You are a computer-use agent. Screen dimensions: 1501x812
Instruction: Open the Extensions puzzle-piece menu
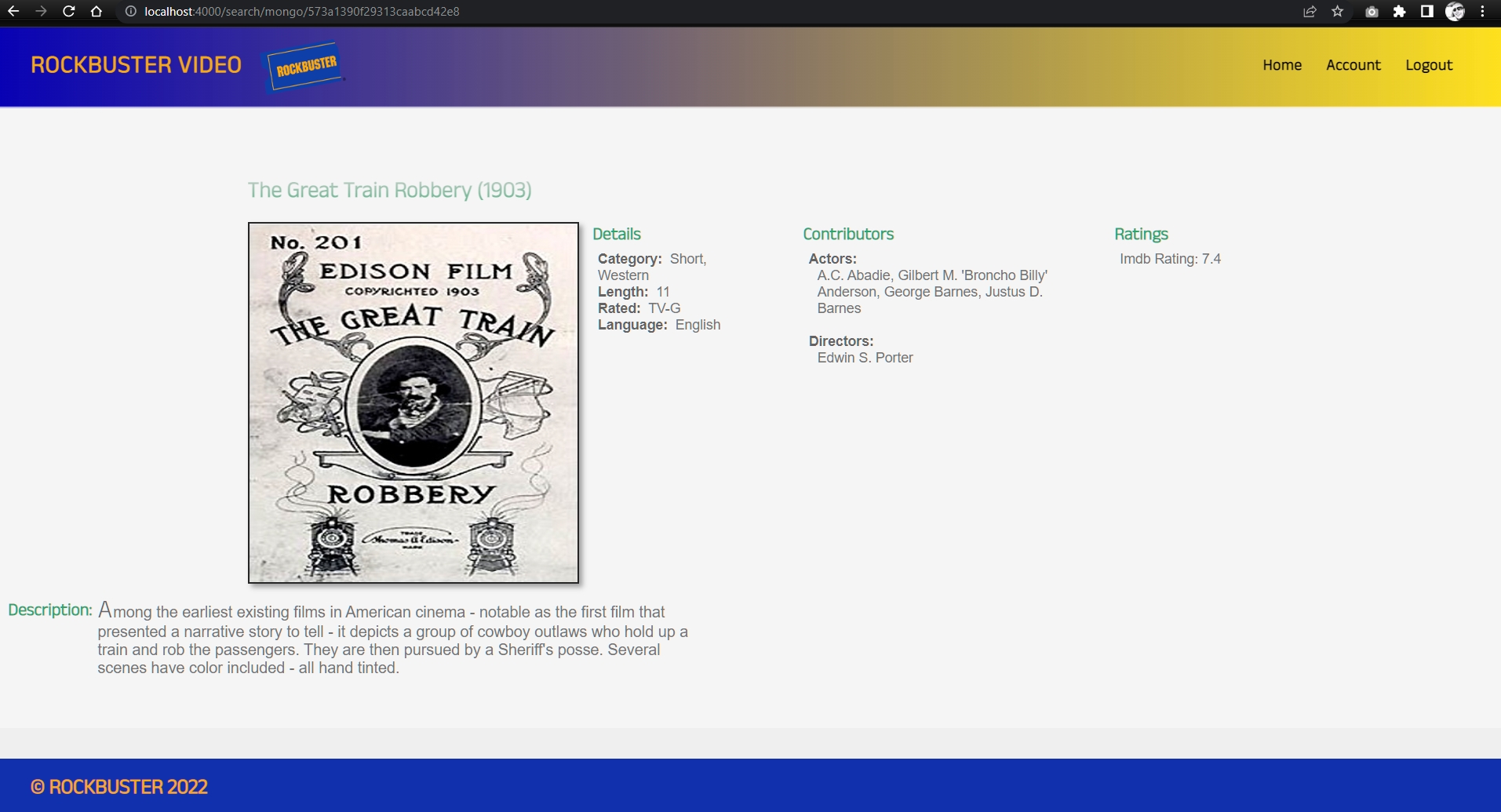click(1399, 11)
